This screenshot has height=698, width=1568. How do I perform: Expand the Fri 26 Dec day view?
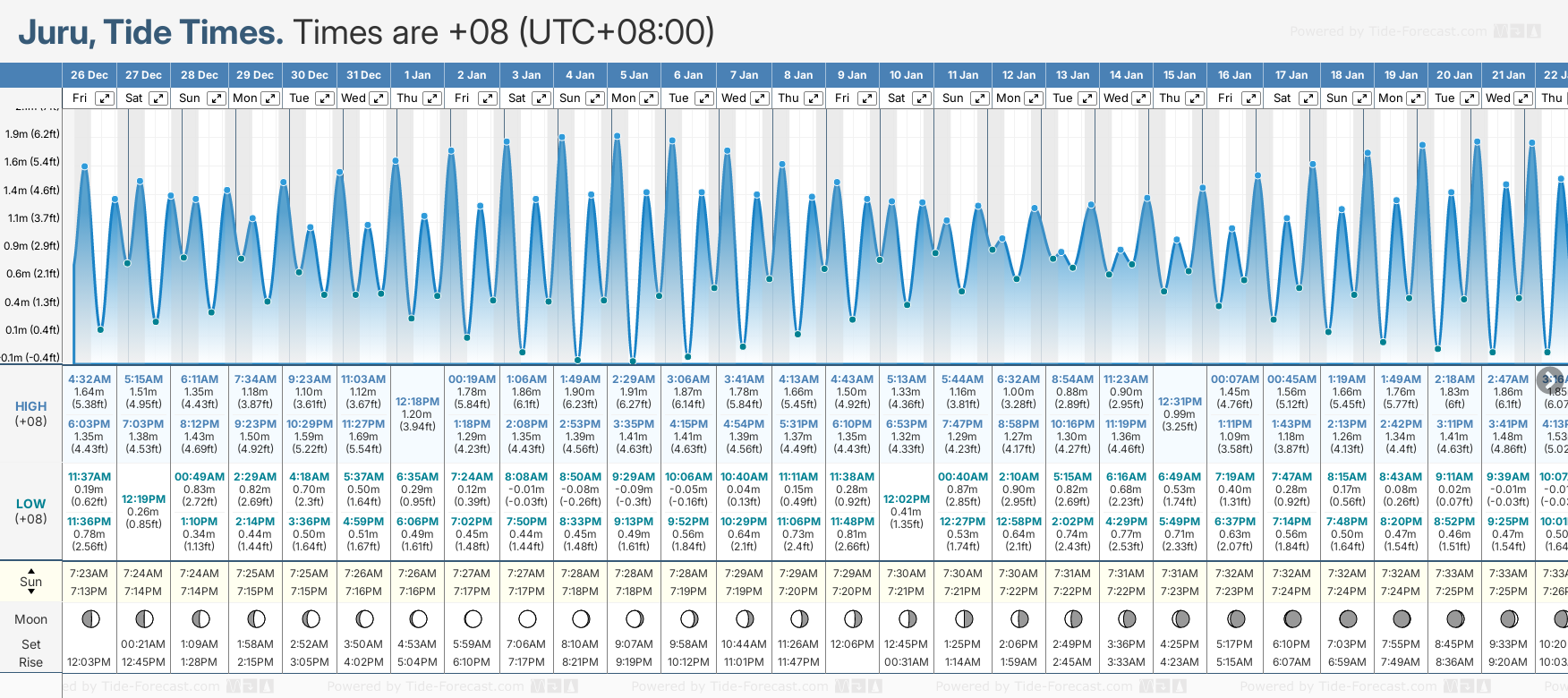[x=105, y=98]
